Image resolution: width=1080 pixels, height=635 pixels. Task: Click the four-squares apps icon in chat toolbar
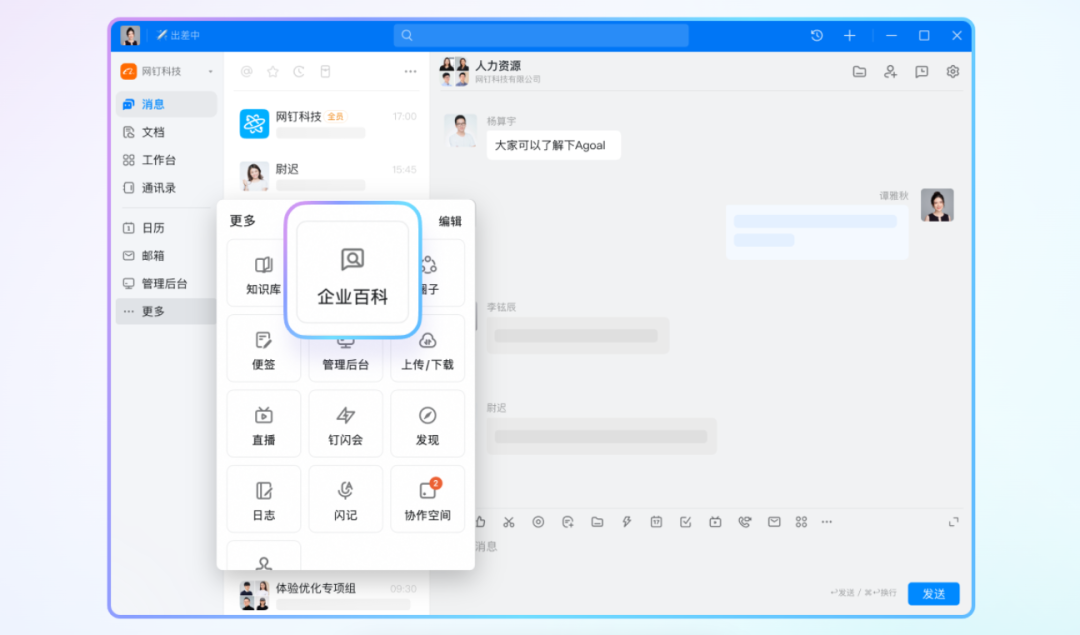click(801, 522)
